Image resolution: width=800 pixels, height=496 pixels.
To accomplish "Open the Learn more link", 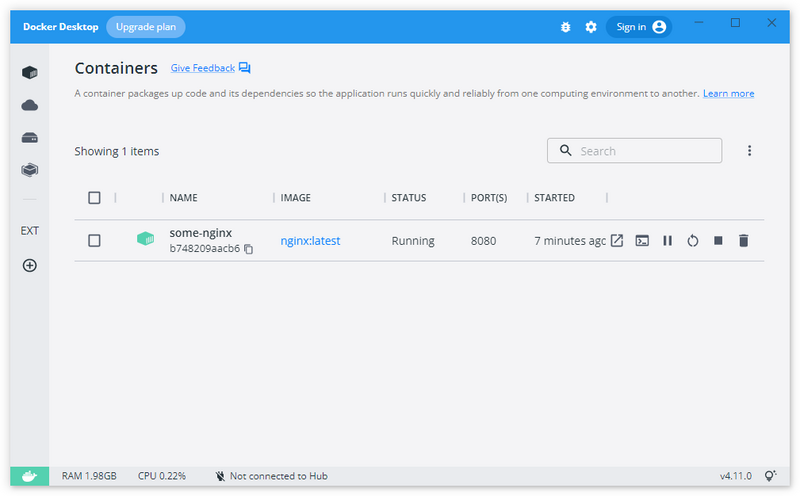I will pyautogui.click(x=729, y=93).
